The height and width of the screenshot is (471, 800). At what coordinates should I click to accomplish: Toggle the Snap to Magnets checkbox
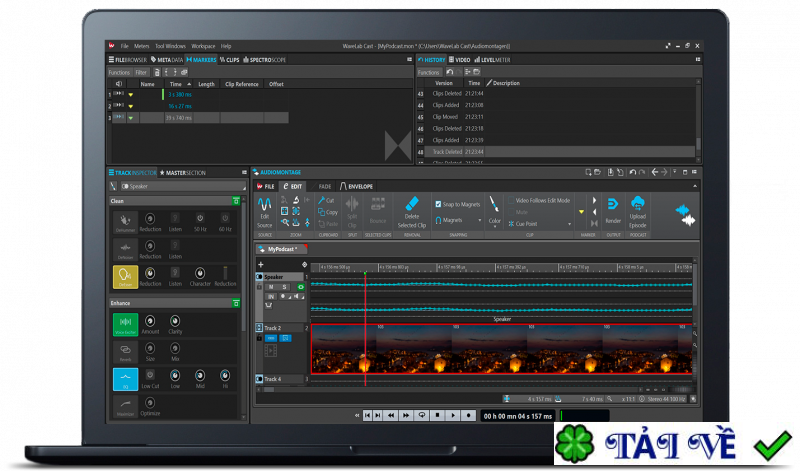(438, 204)
